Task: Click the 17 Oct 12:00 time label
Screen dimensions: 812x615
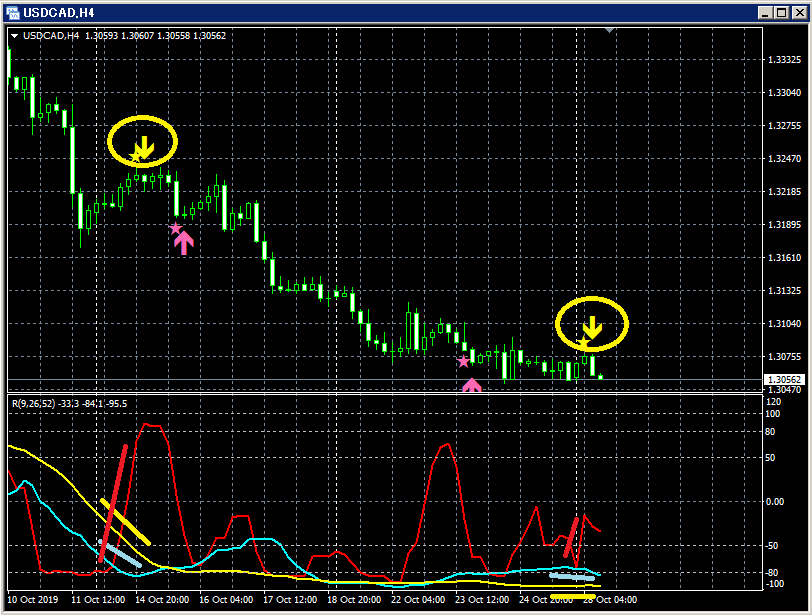Action: coord(290,599)
